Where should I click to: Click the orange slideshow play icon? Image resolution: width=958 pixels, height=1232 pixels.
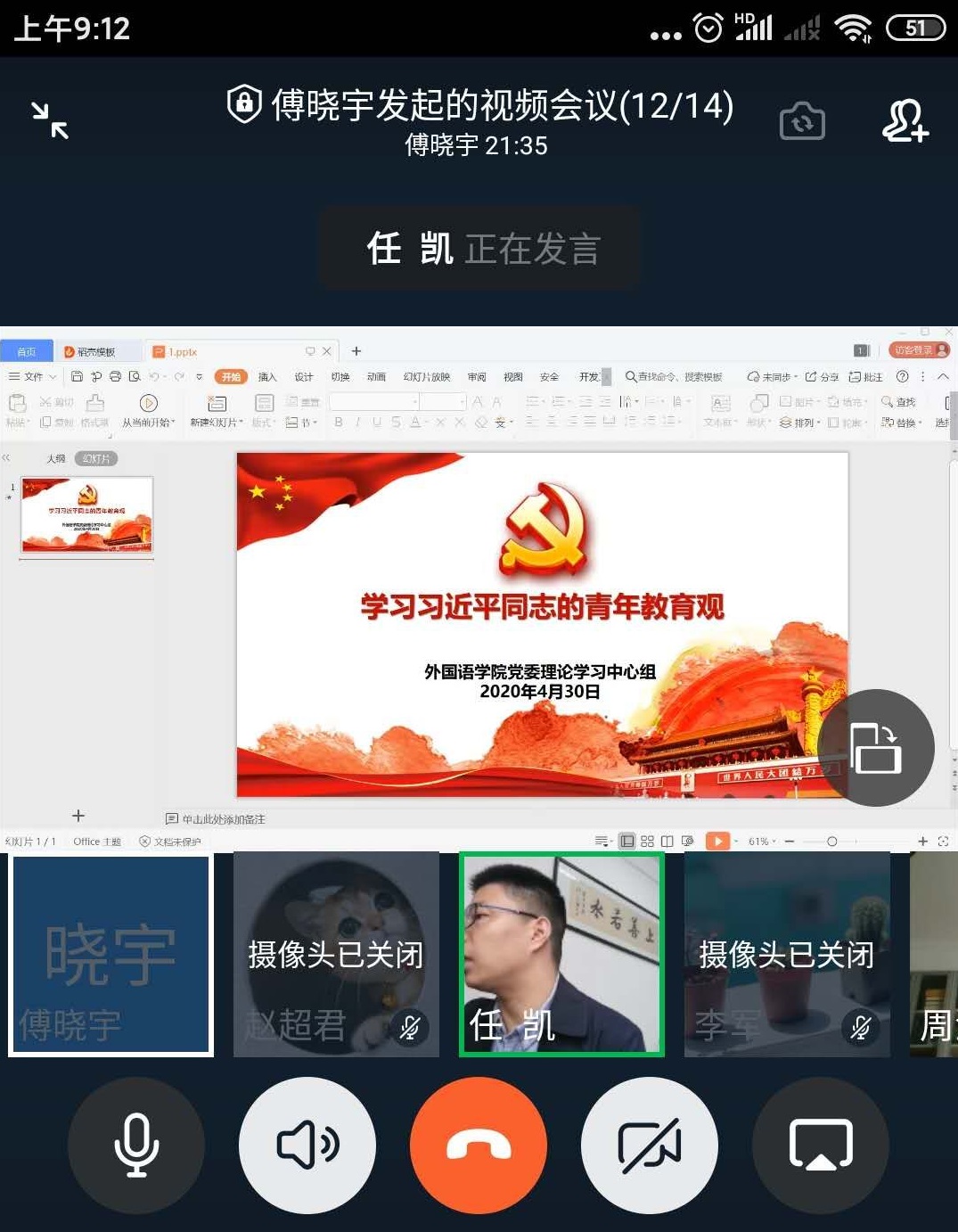click(x=717, y=841)
